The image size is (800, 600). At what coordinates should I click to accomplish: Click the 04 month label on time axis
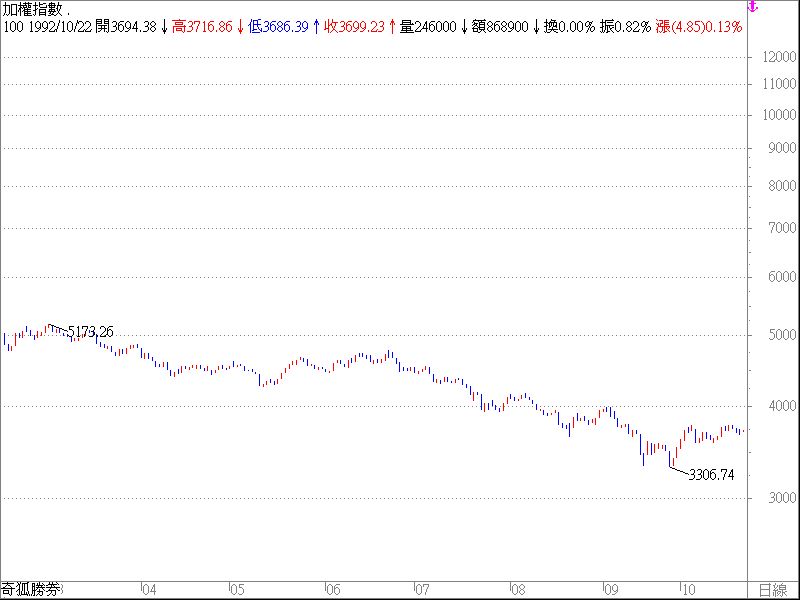149,590
